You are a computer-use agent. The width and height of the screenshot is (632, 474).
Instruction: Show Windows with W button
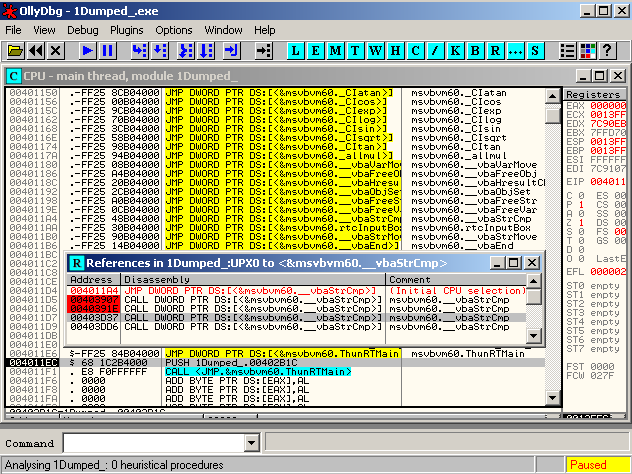375,51
